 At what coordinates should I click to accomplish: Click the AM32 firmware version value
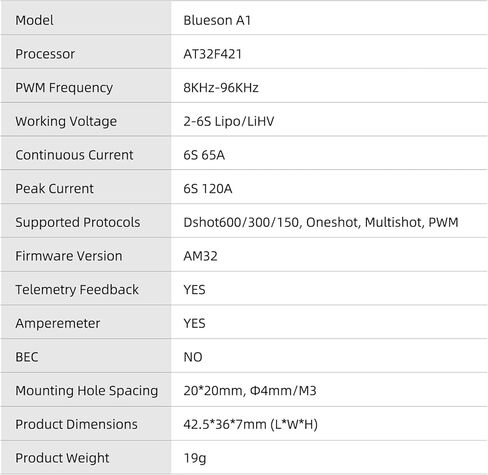200,256
